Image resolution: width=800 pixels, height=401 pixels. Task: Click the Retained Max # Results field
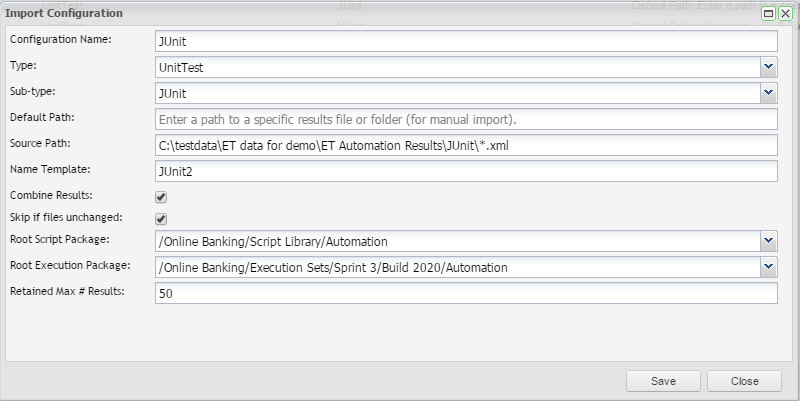click(x=466, y=293)
